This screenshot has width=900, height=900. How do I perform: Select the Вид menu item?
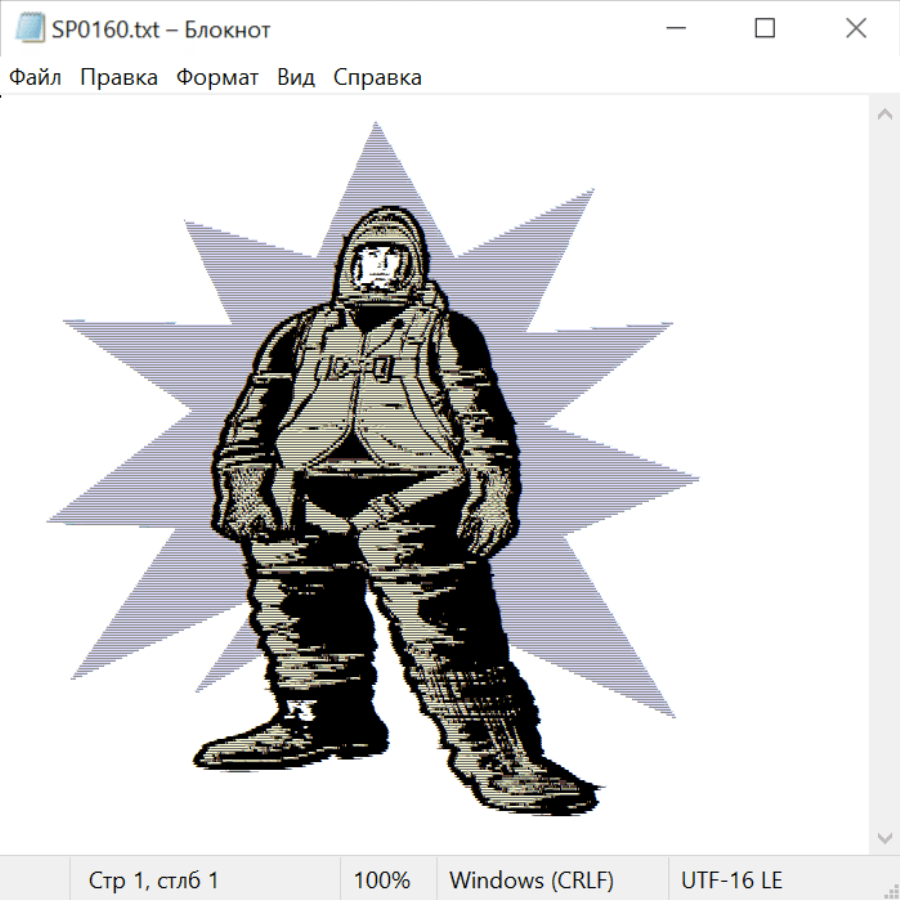tap(296, 78)
